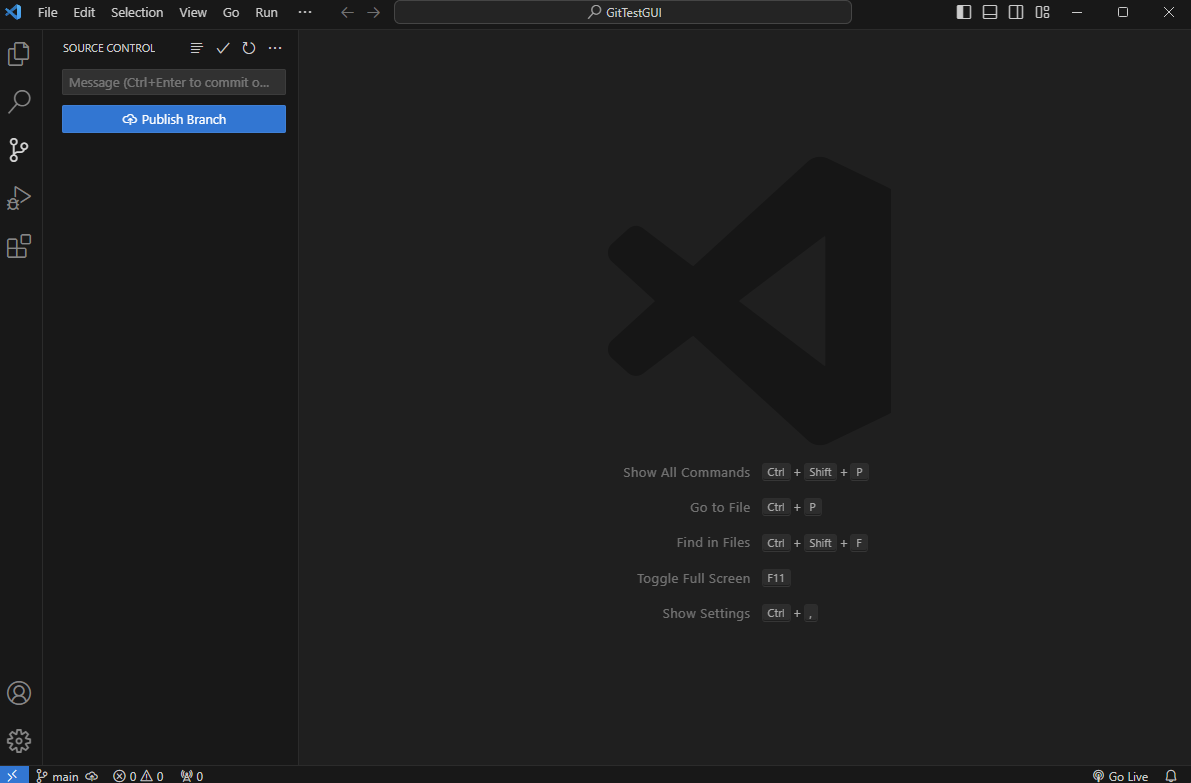1191x783 pixels.
Task: Open the Extensions view
Action: pos(18,246)
